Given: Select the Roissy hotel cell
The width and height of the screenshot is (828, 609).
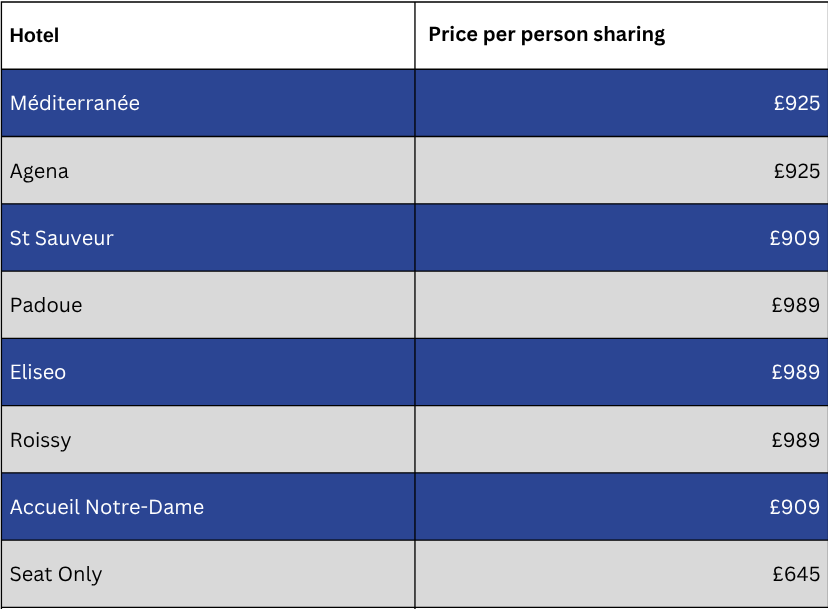Looking at the screenshot, I should [41, 440].
